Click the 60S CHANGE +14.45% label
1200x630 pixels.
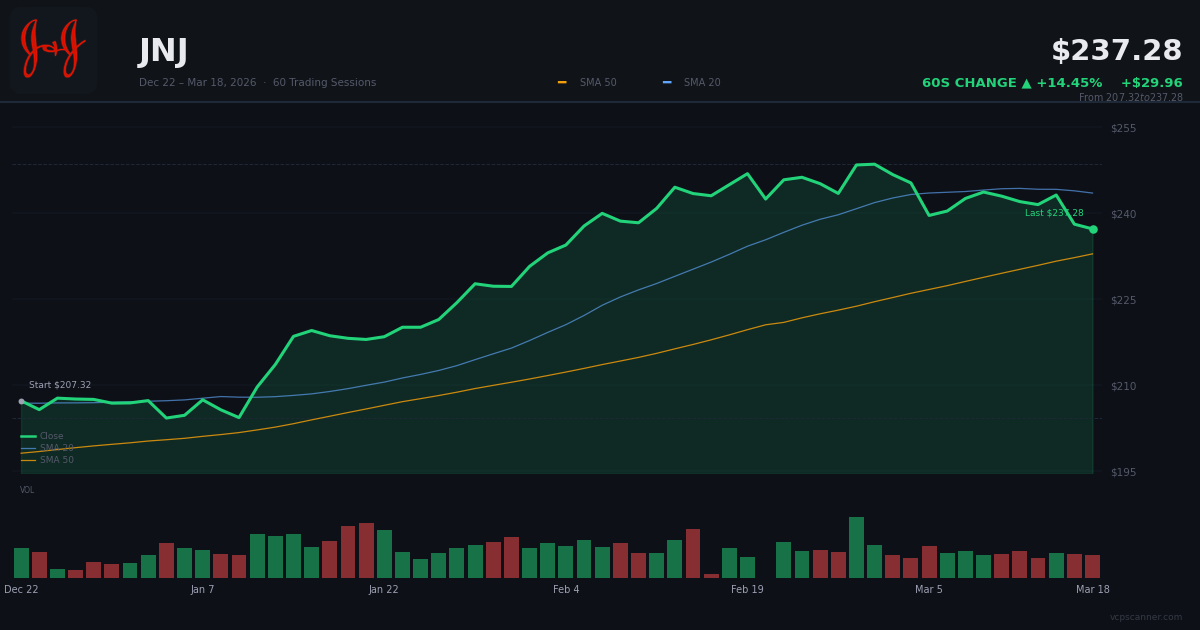pyautogui.click(x=1012, y=83)
